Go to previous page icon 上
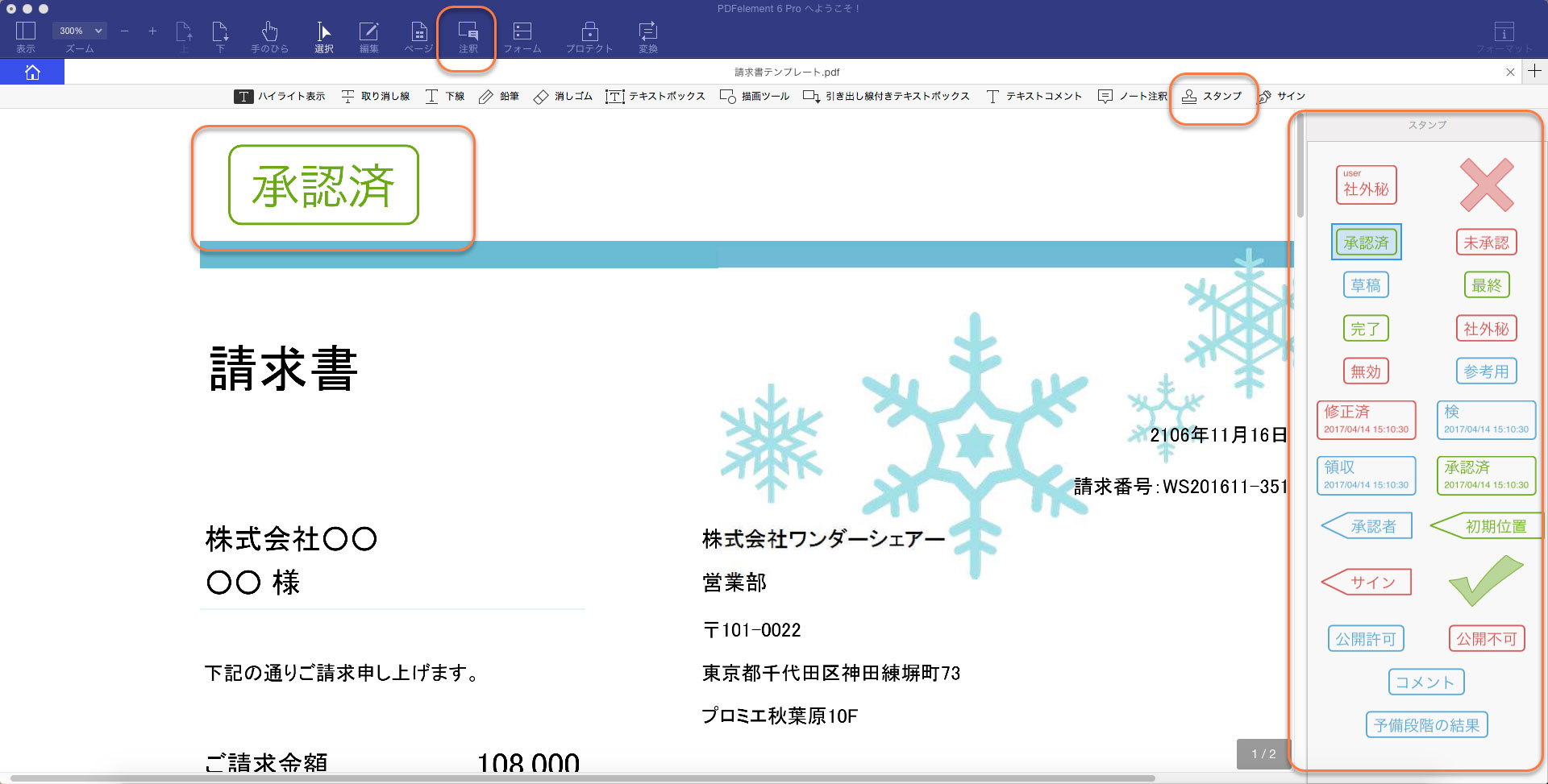1548x784 pixels. tap(184, 37)
